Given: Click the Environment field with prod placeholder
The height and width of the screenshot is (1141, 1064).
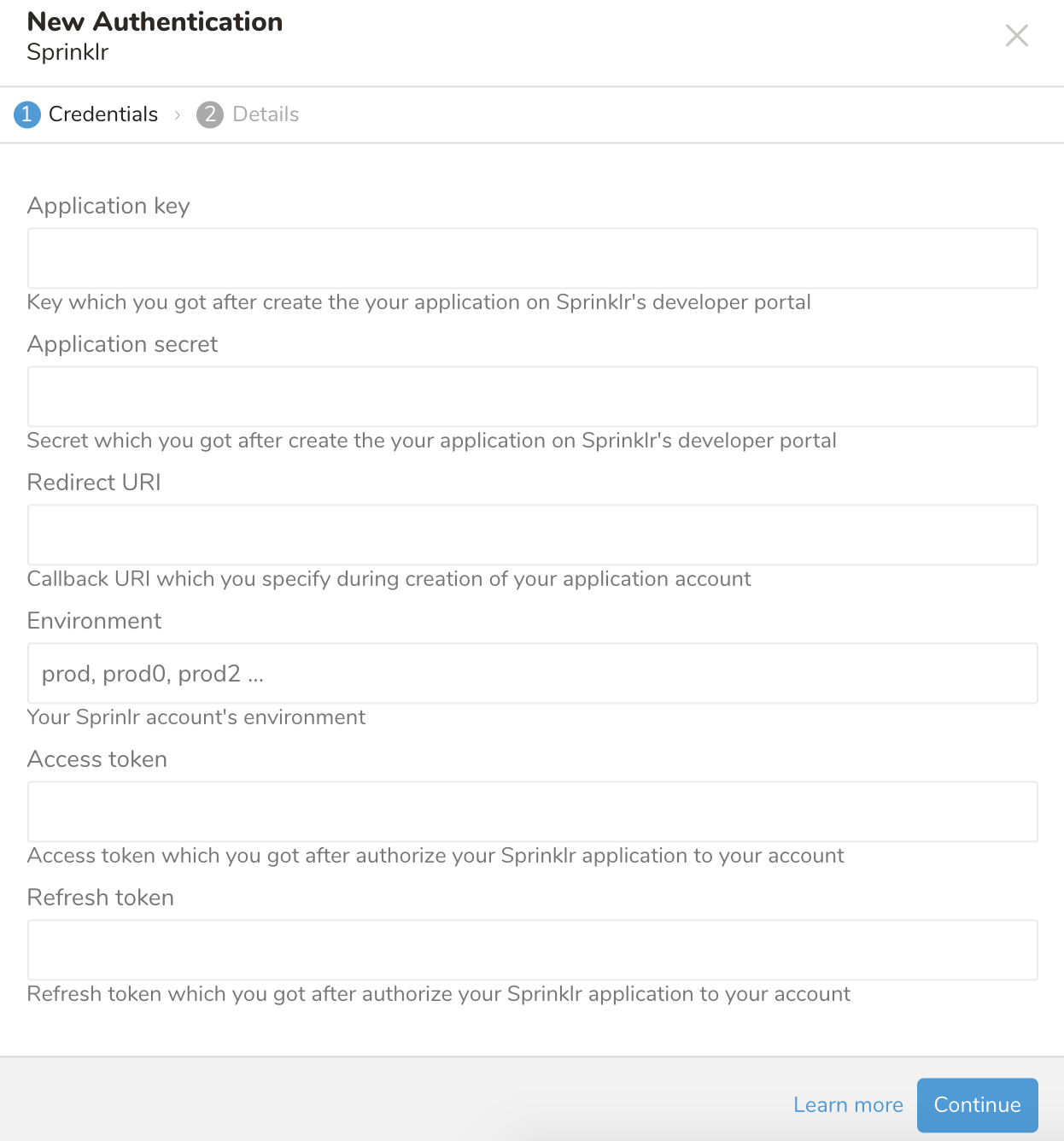Looking at the screenshot, I should point(532,673).
